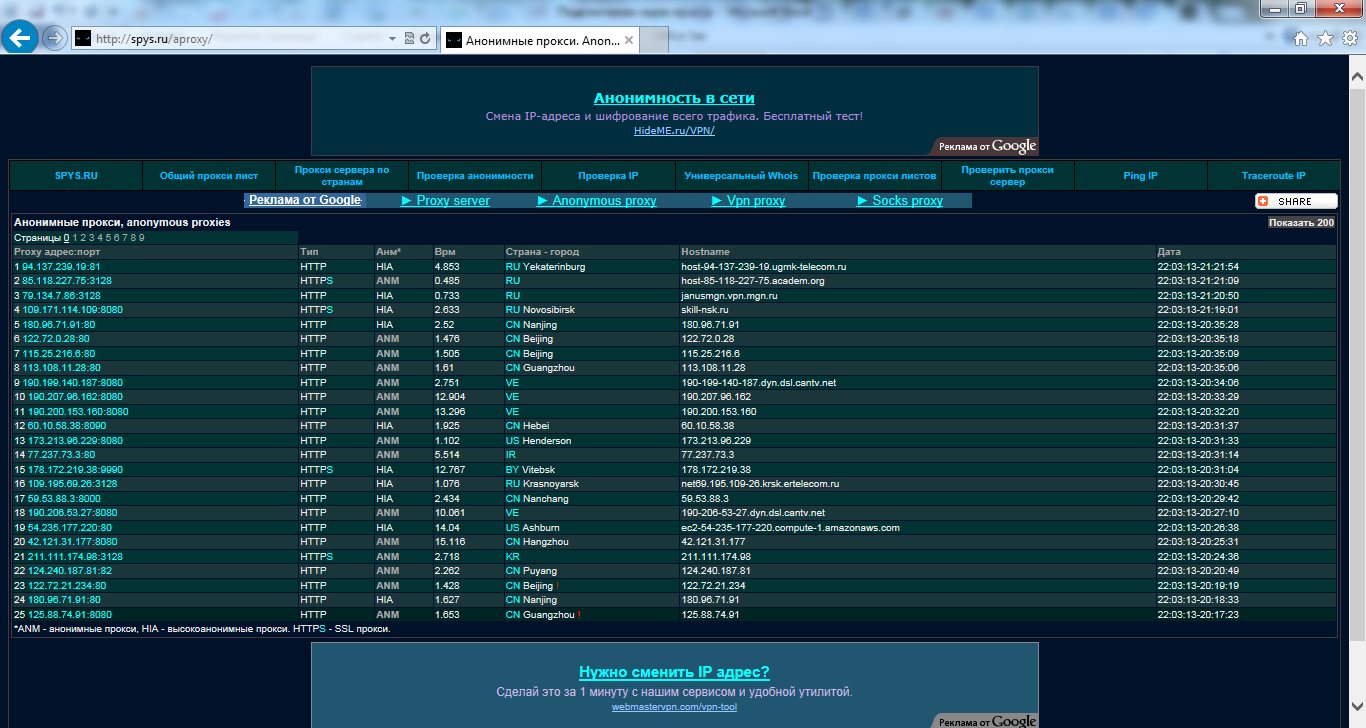
Task: Open the HideME.ru/VPN/ link
Action: point(674,130)
